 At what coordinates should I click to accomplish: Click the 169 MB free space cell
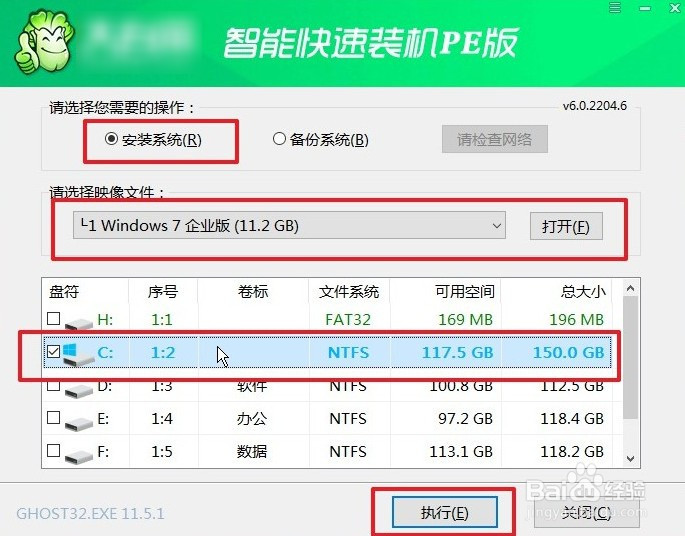pos(466,319)
